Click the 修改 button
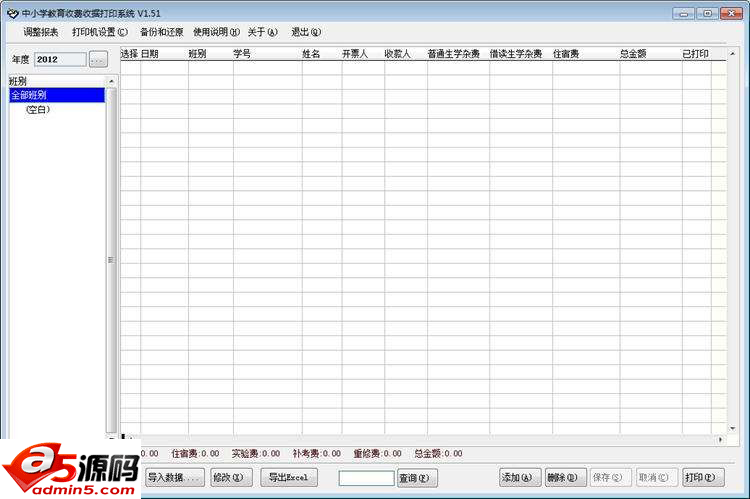The height and width of the screenshot is (499, 750). (x=231, y=477)
